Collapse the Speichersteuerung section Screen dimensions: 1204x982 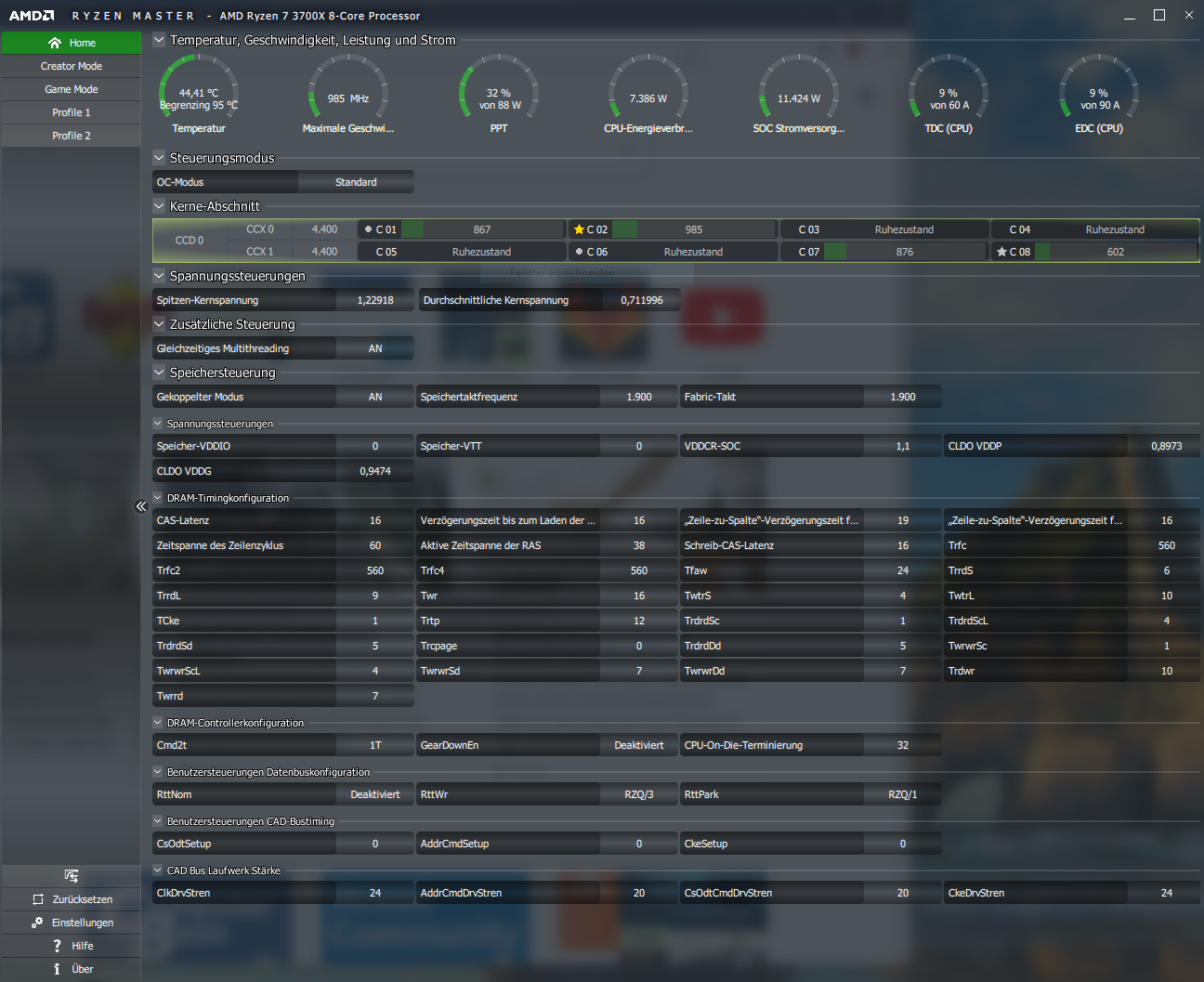pos(159,373)
